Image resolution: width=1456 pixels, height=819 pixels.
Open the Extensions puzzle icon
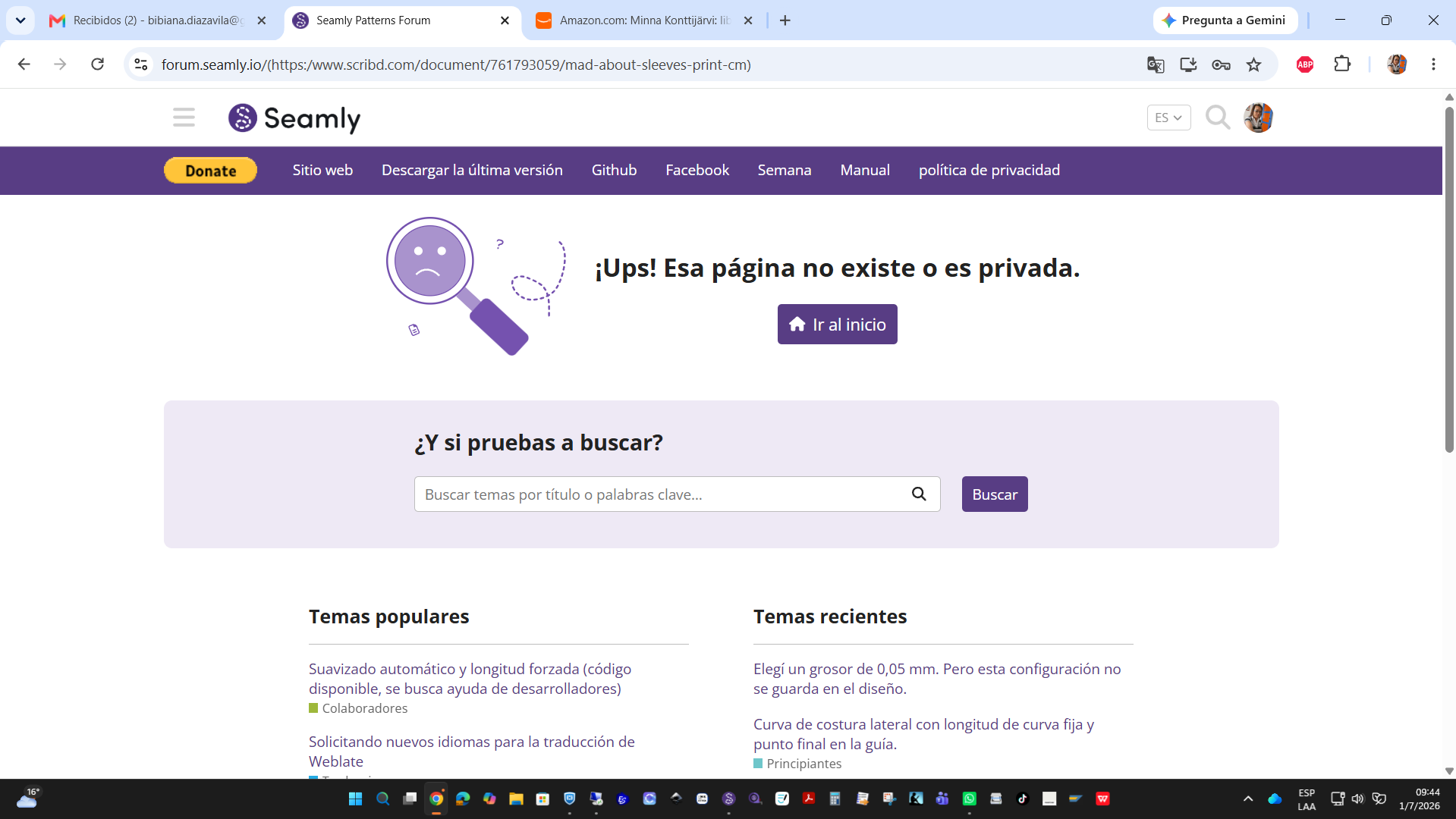tap(1342, 64)
